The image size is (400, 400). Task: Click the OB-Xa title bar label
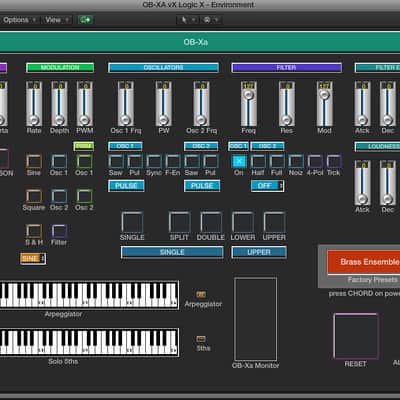click(196, 42)
